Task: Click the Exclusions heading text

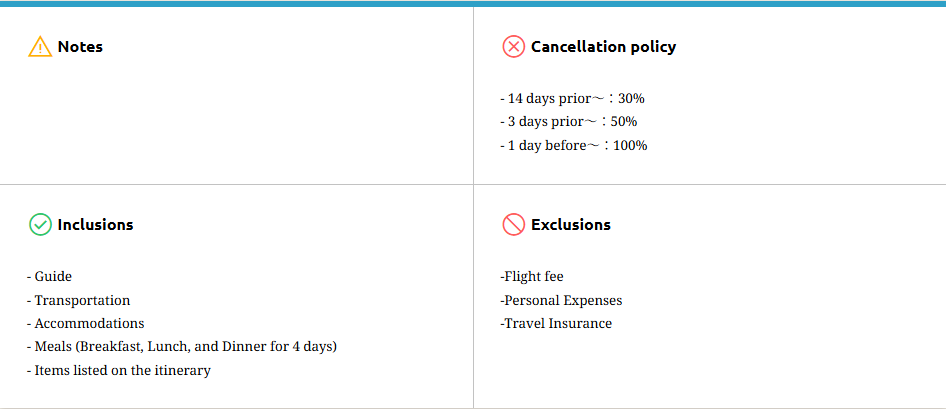Action: (570, 225)
